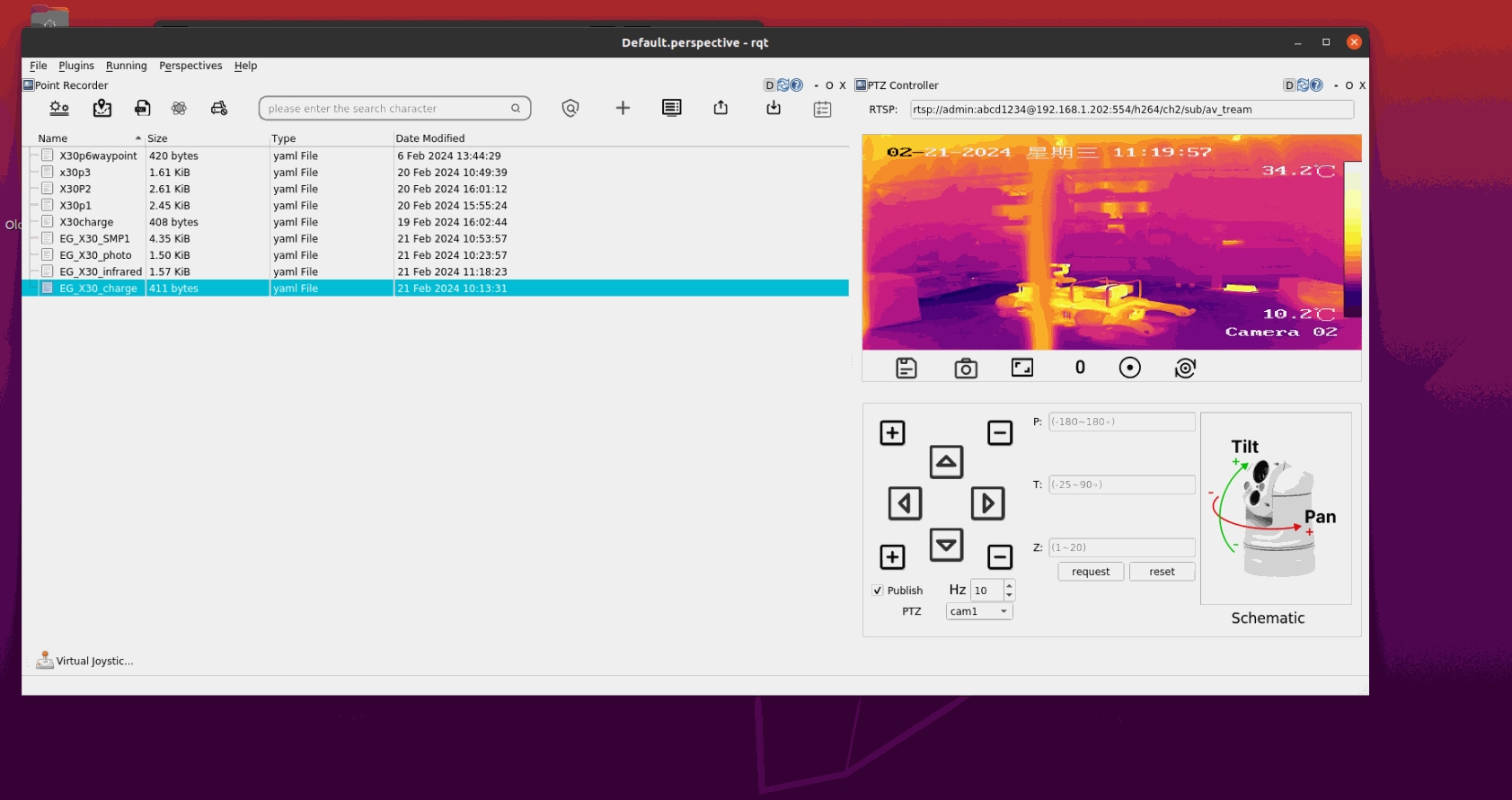The height and width of the screenshot is (800, 1512).
Task: Click the plus icon to add point
Action: pyautogui.click(x=623, y=108)
